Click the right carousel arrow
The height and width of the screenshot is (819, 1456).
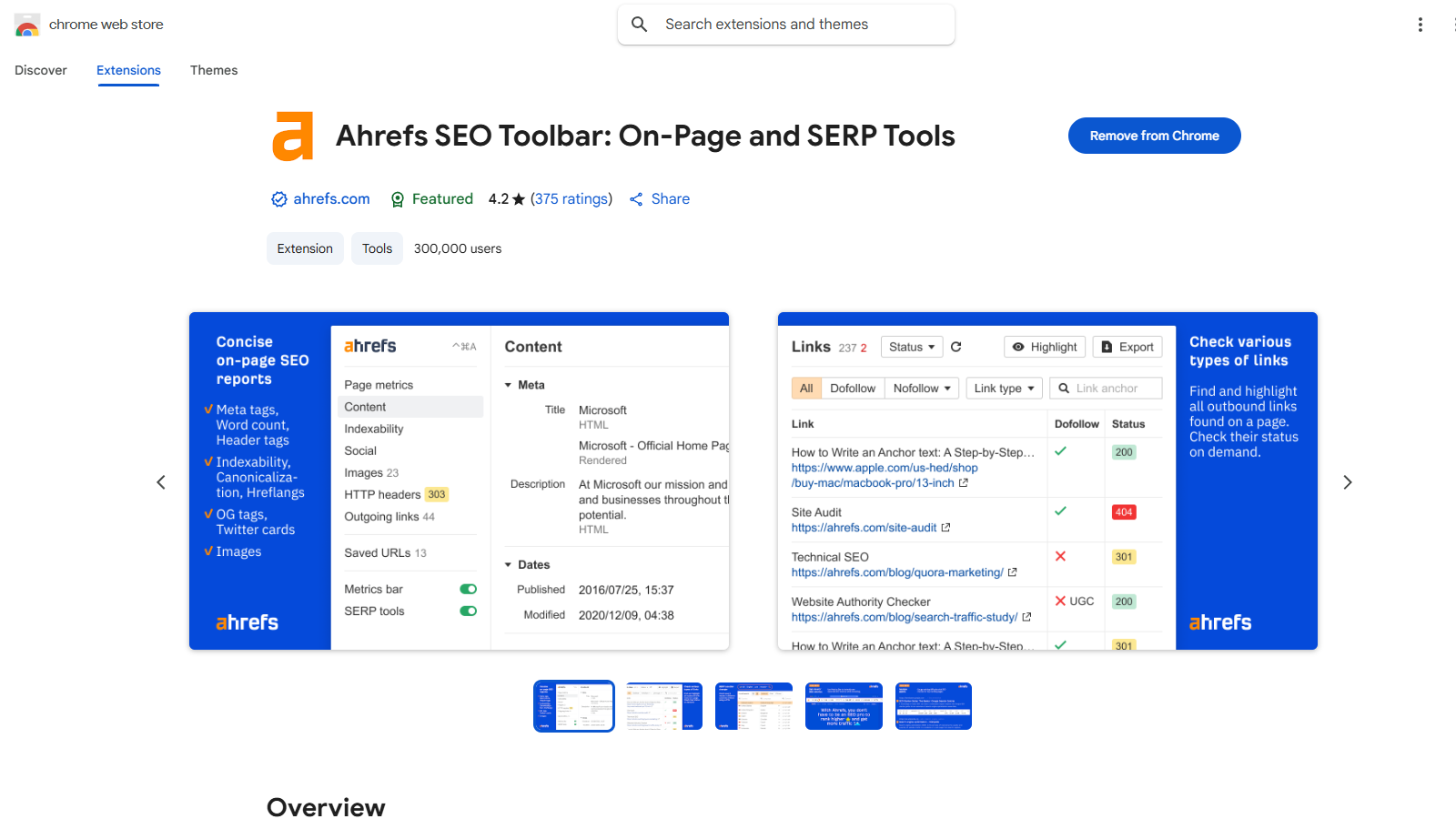1348,482
